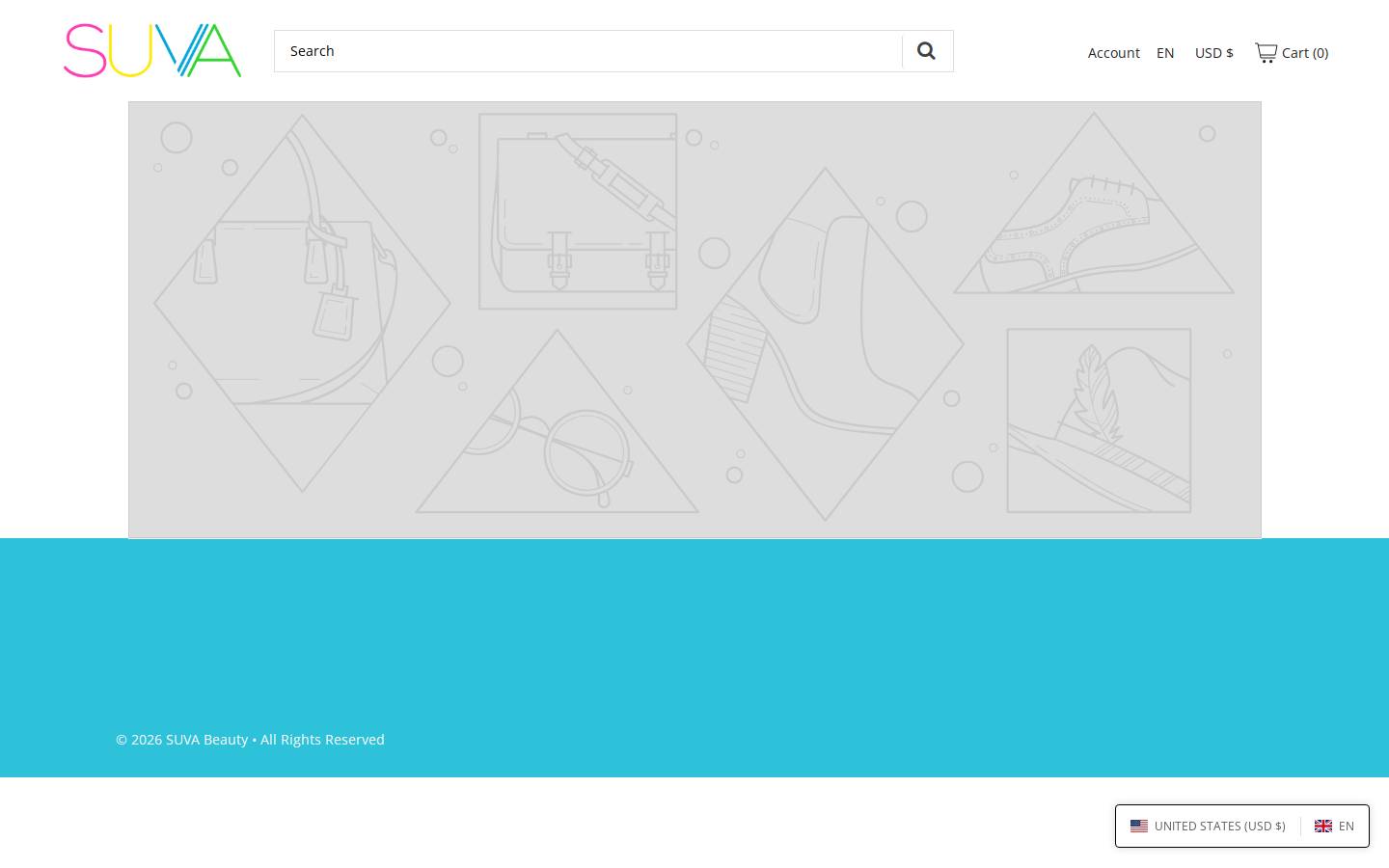Click the teal footer background area
The height and width of the screenshot is (868, 1389).
click(x=694, y=637)
